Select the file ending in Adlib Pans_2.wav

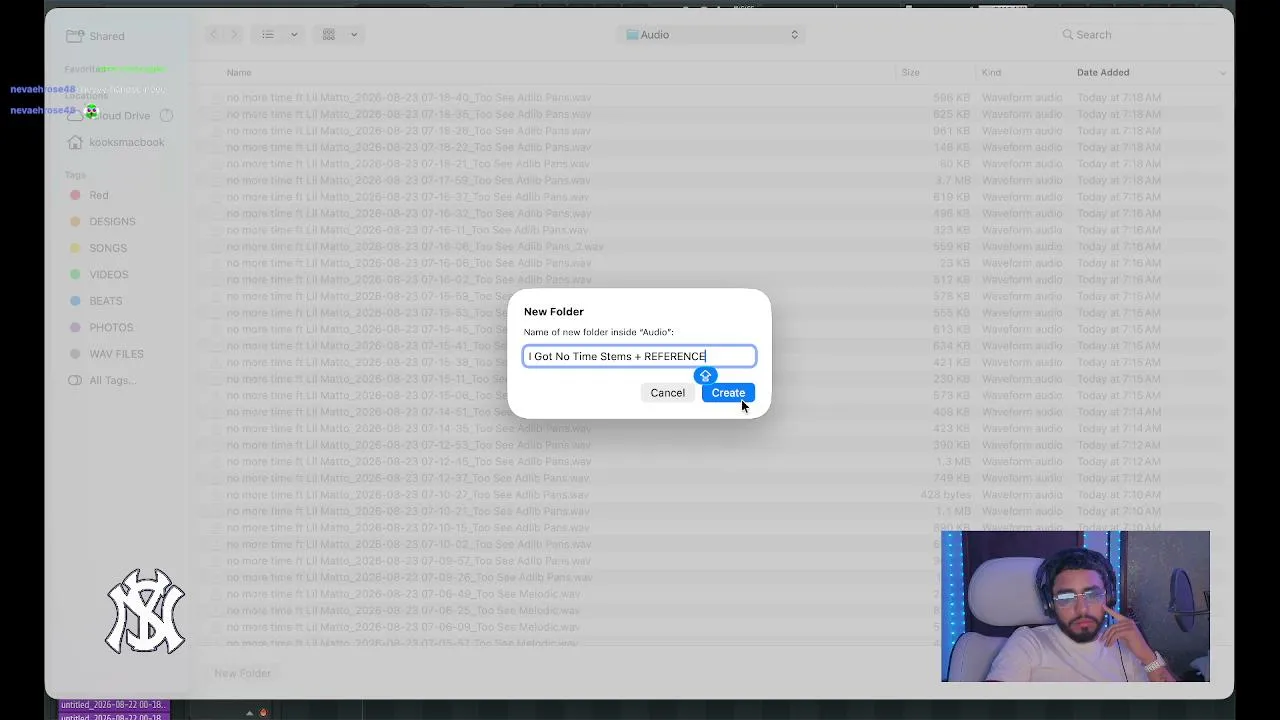[x=415, y=246]
